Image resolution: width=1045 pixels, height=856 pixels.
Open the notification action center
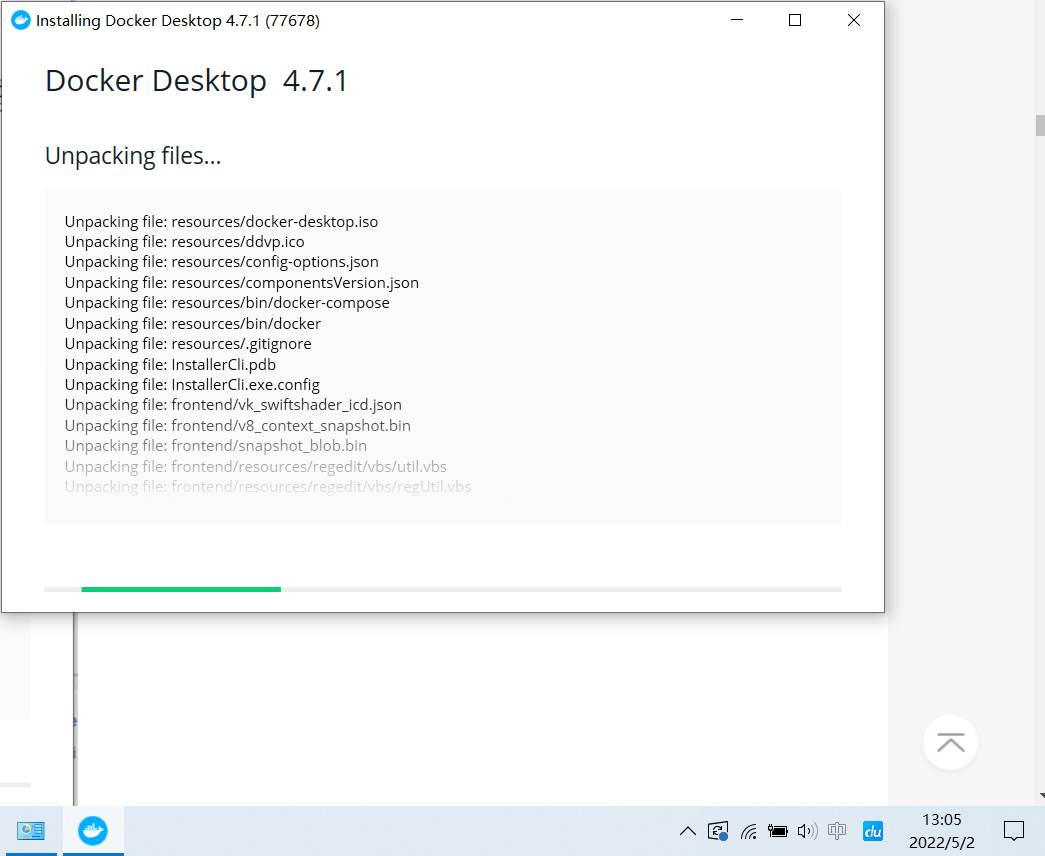click(x=1014, y=831)
